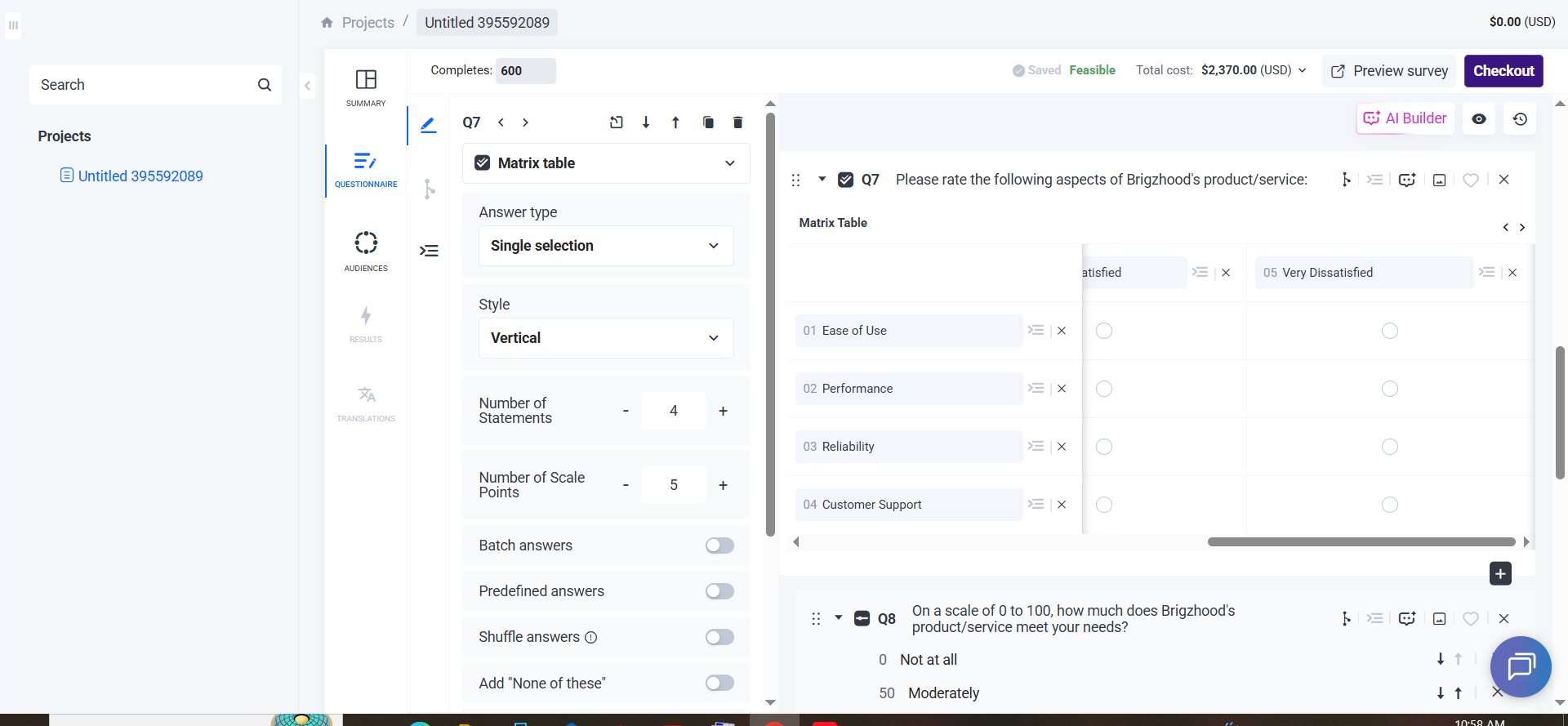Move Q7 up with the up arrow
The image size is (1568, 726).
(x=675, y=122)
